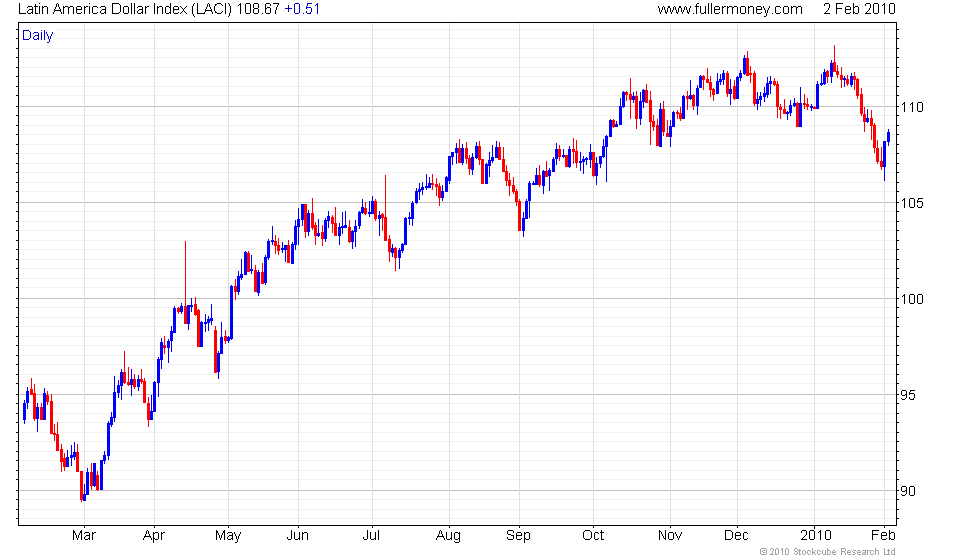980x560 pixels.
Task: Click the 'Latin America Dollar Index (LACI)' title
Action: tap(125, 9)
